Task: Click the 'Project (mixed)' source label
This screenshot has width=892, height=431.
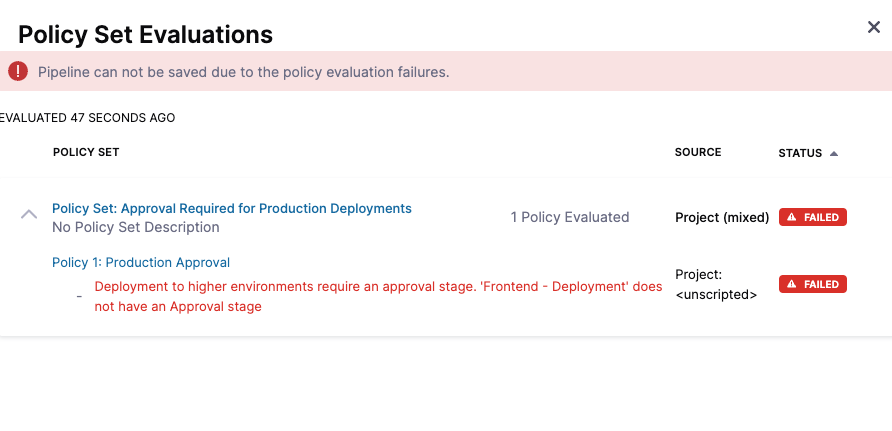Action: point(722,217)
